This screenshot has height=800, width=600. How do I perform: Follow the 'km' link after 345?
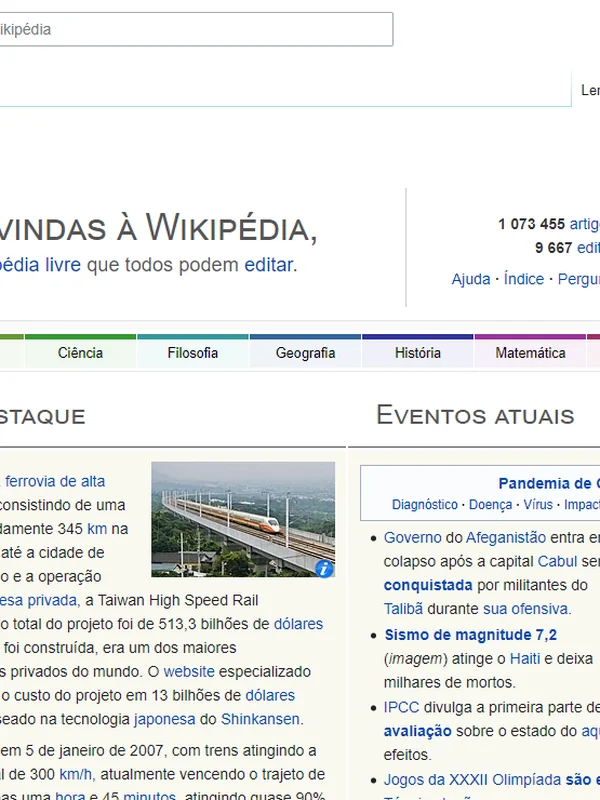pyautogui.click(x=97, y=529)
